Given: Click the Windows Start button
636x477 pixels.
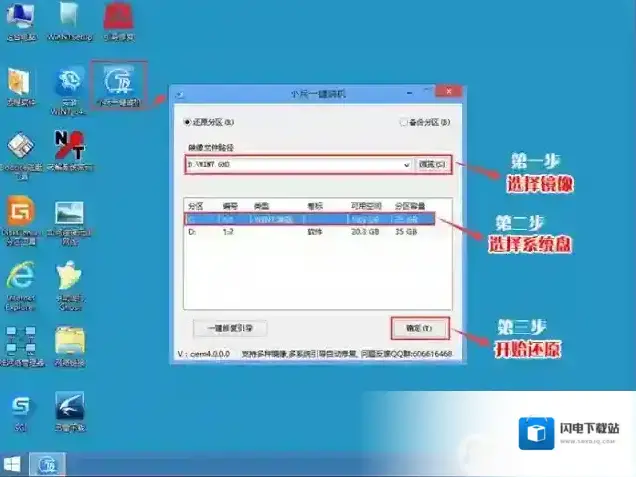Looking at the screenshot, I should 13,465.
